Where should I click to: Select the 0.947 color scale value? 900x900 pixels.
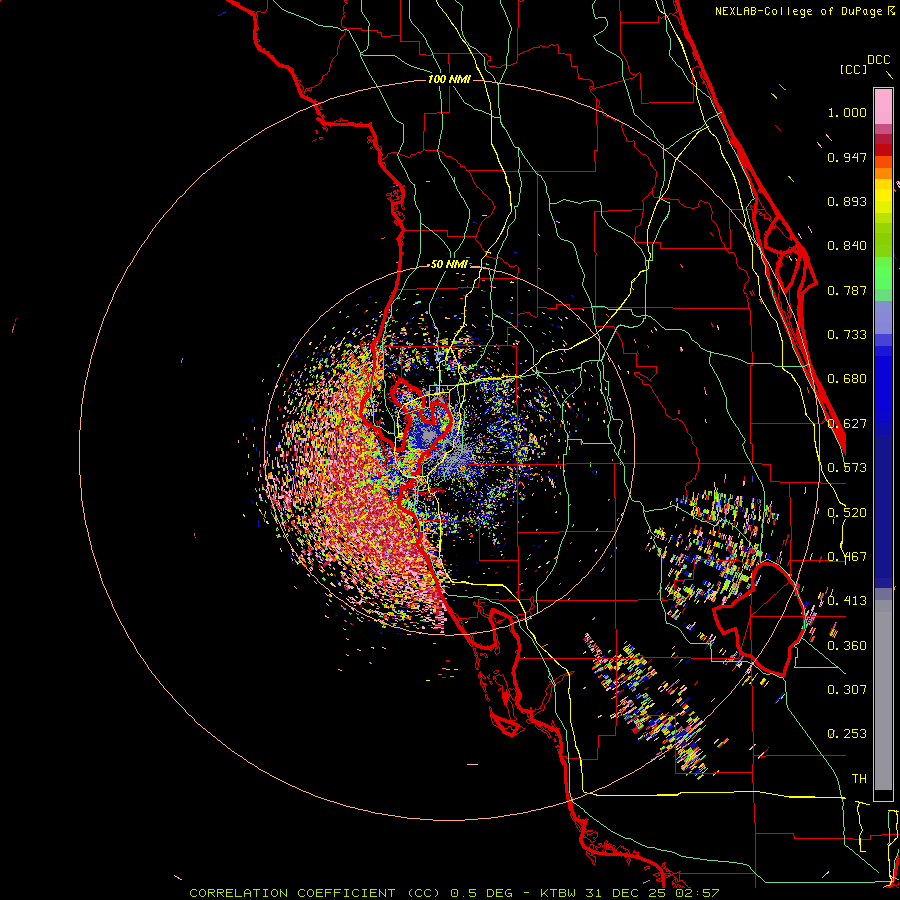[x=847, y=157]
